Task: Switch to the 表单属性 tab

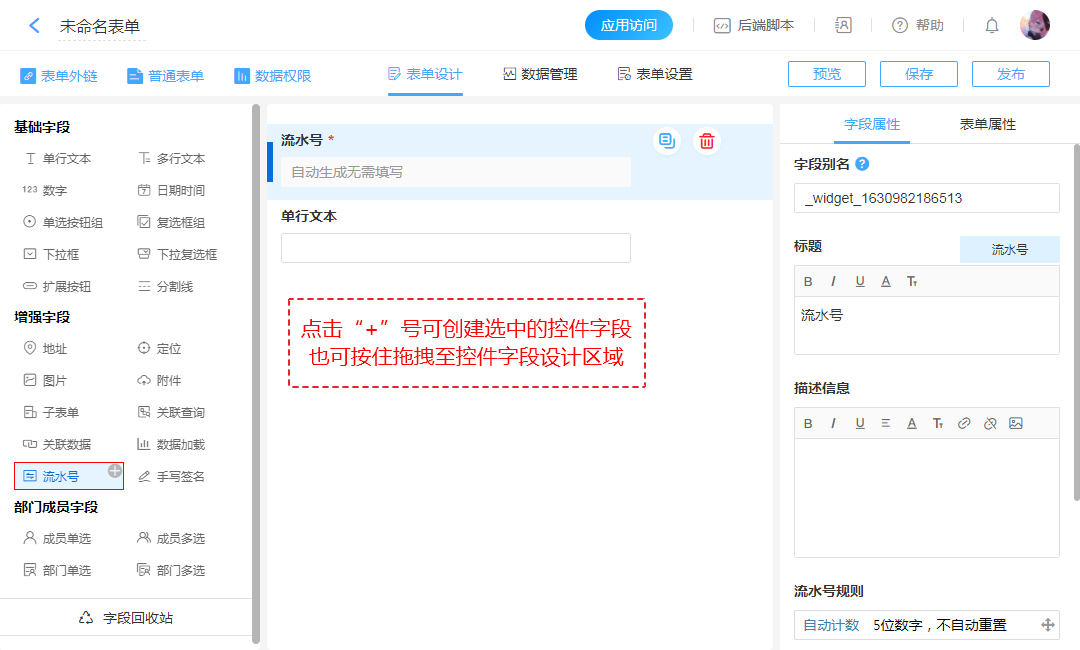Action: point(987,124)
